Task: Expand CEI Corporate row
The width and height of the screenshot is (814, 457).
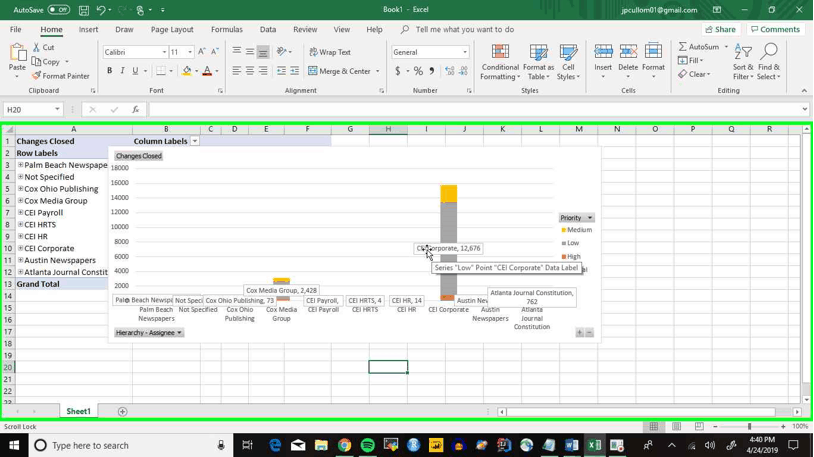Action: [x=20, y=248]
